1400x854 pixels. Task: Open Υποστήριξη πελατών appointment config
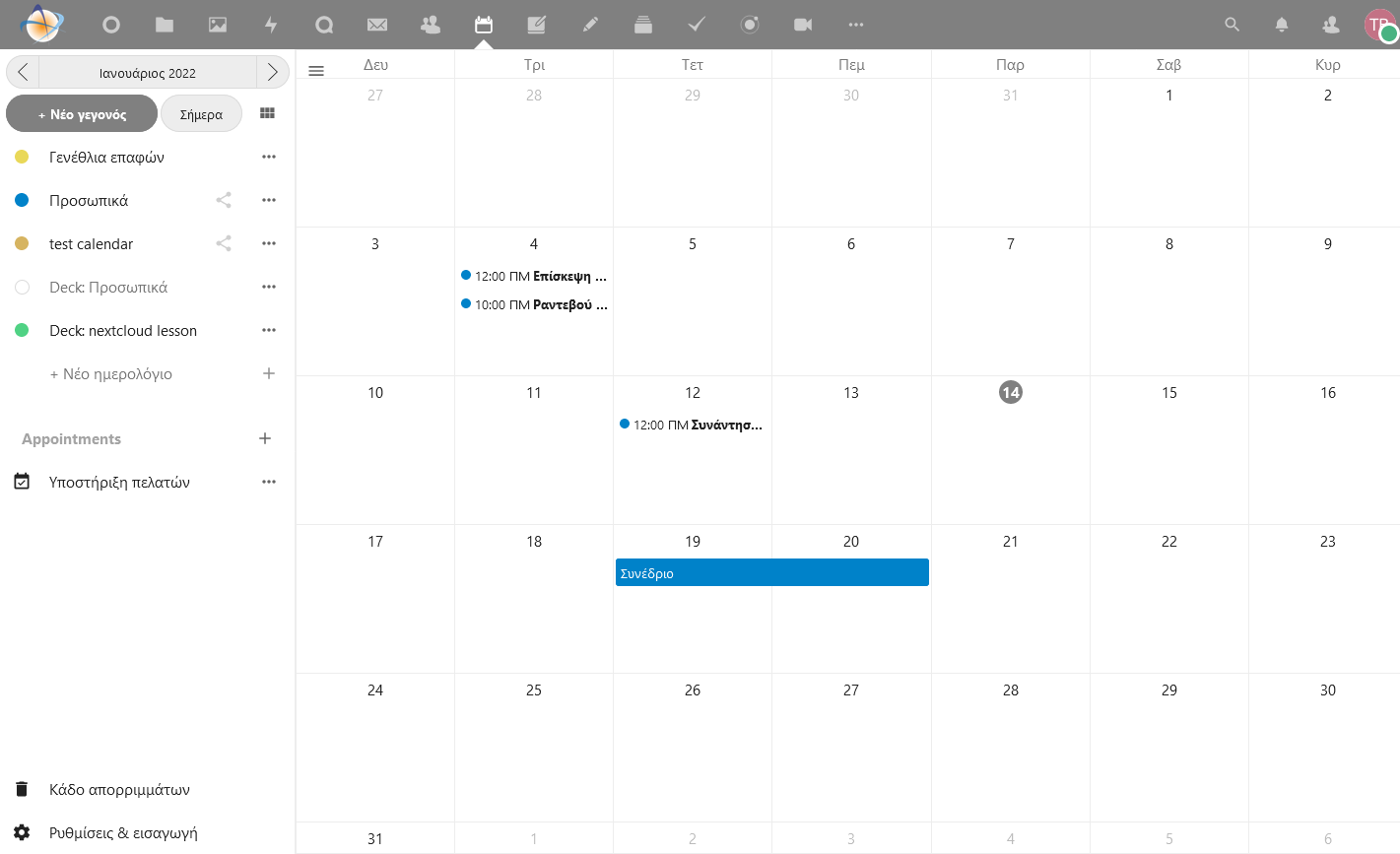pos(119,483)
